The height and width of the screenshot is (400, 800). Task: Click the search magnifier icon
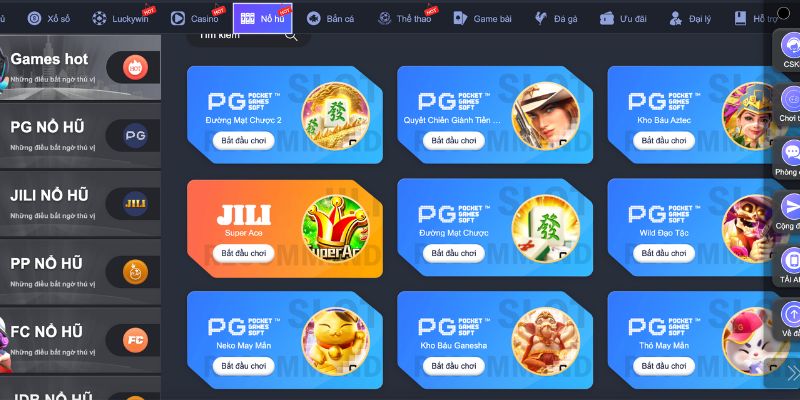291,36
